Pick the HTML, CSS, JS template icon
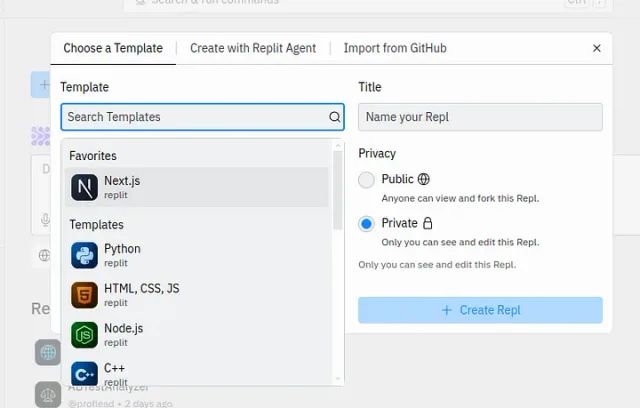Screen dimensions: 640x408 coord(84,295)
